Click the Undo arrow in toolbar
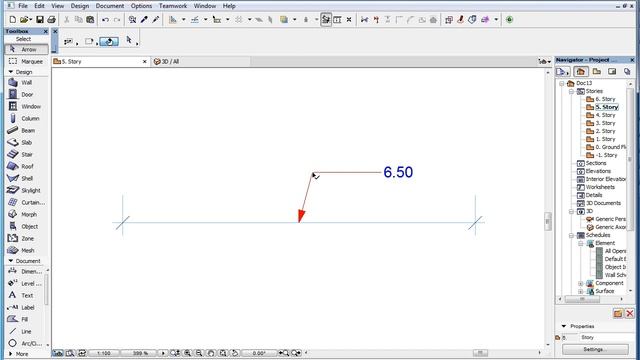 point(105,20)
